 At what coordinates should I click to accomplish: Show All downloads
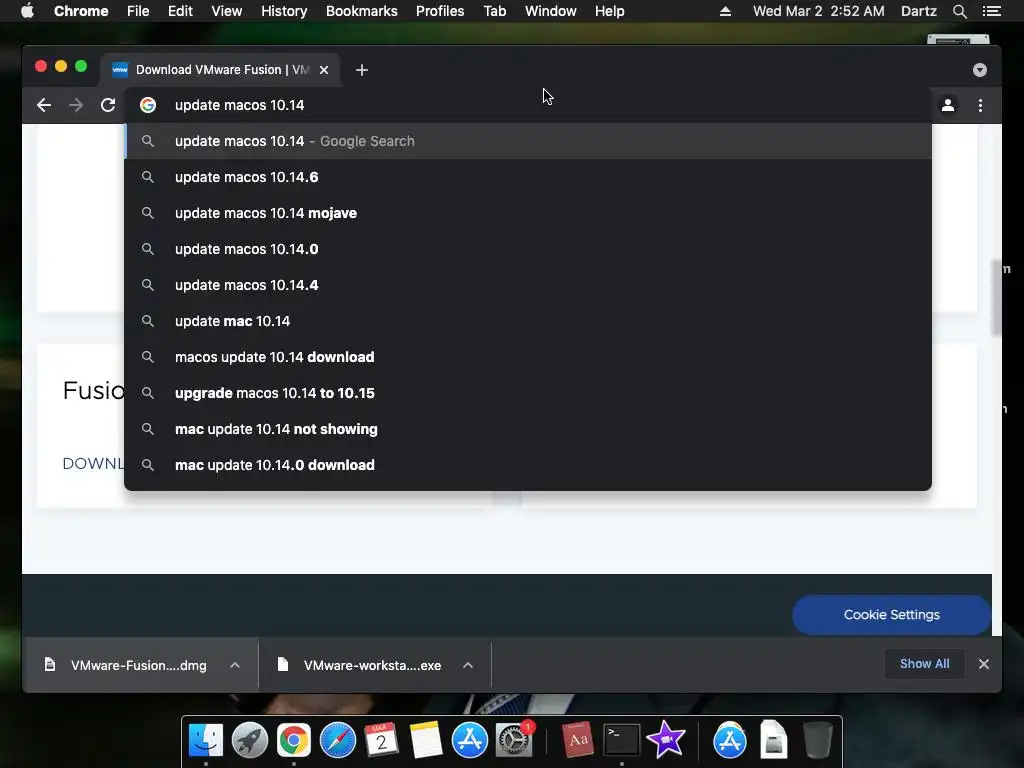[924, 664]
